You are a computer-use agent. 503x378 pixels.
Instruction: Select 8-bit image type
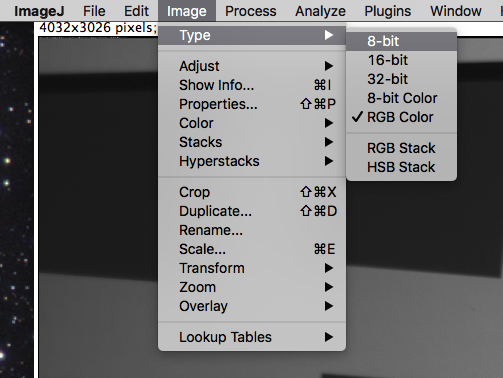coord(401,41)
